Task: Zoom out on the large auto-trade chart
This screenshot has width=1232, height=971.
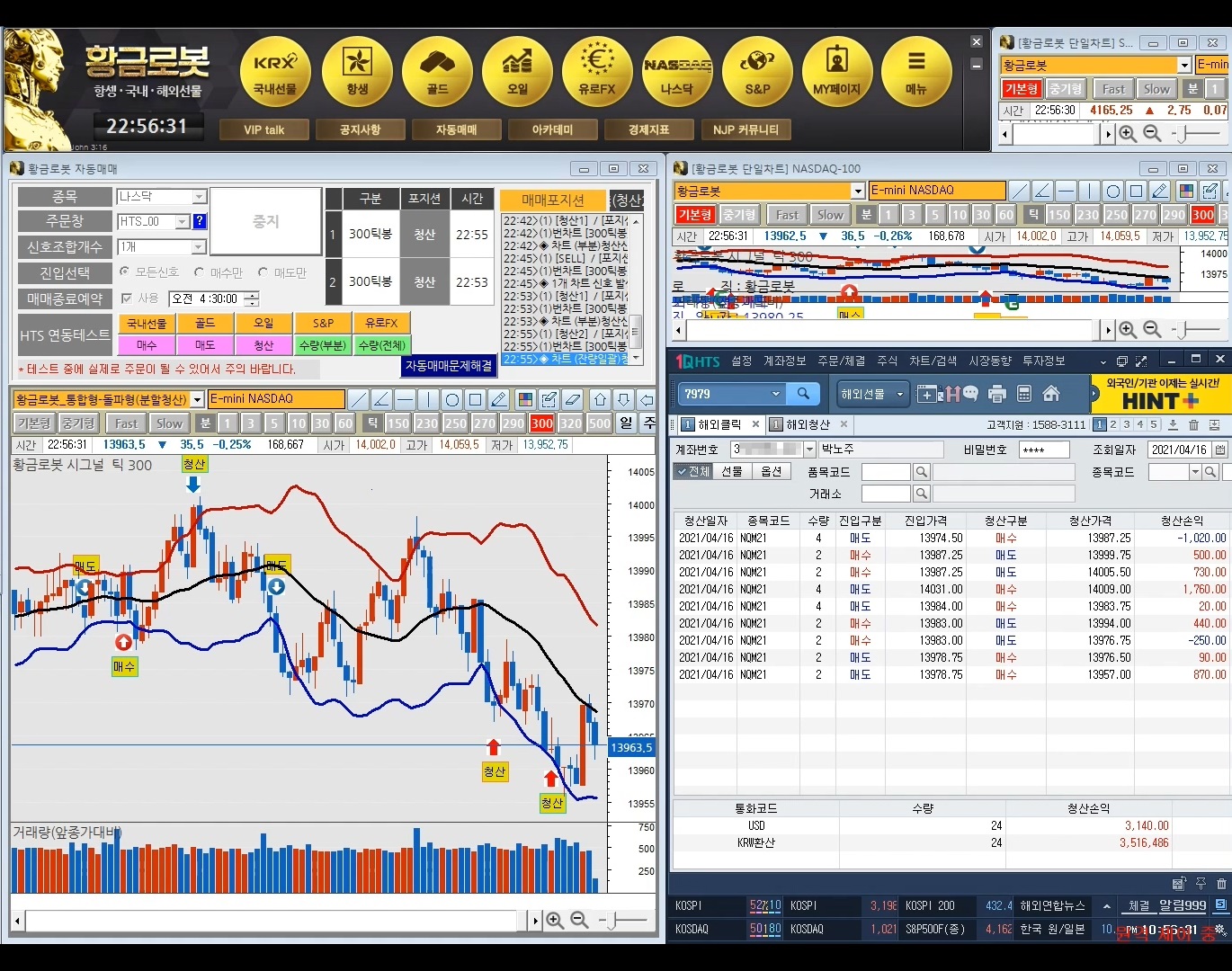Action: (x=579, y=920)
